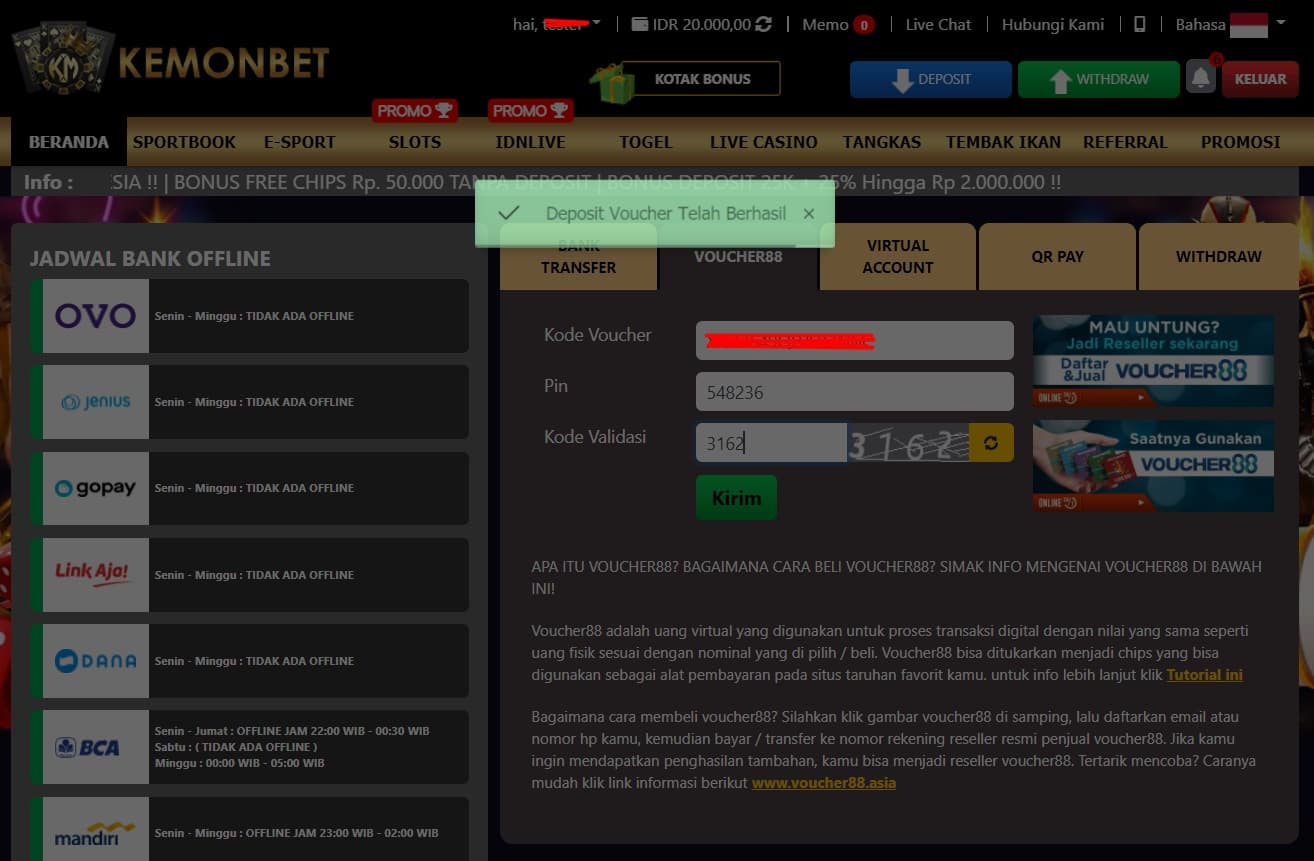
Task: Click the SLOTS promo badge
Action: click(415, 110)
